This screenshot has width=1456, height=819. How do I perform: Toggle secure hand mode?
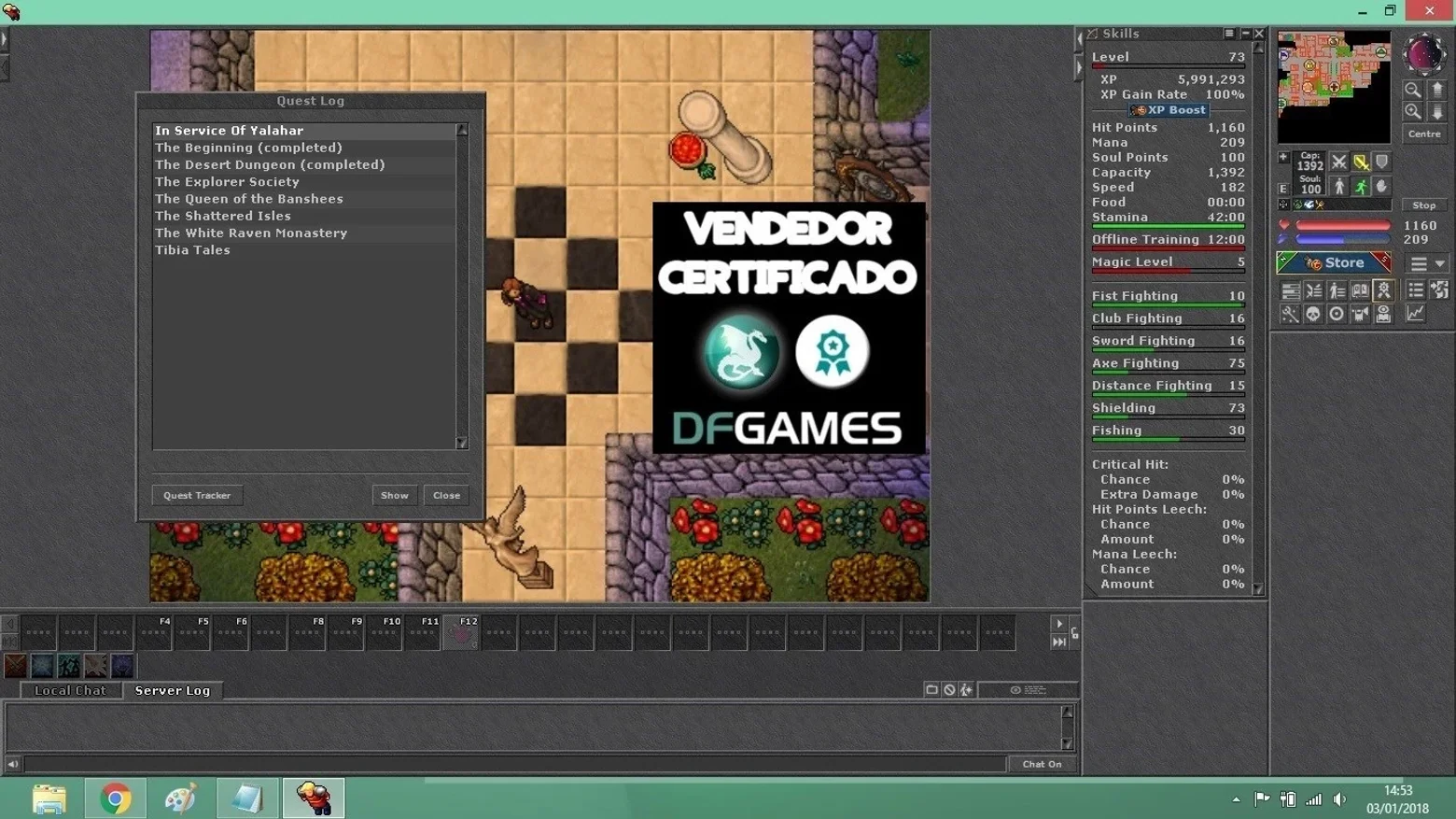[x=1382, y=187]
